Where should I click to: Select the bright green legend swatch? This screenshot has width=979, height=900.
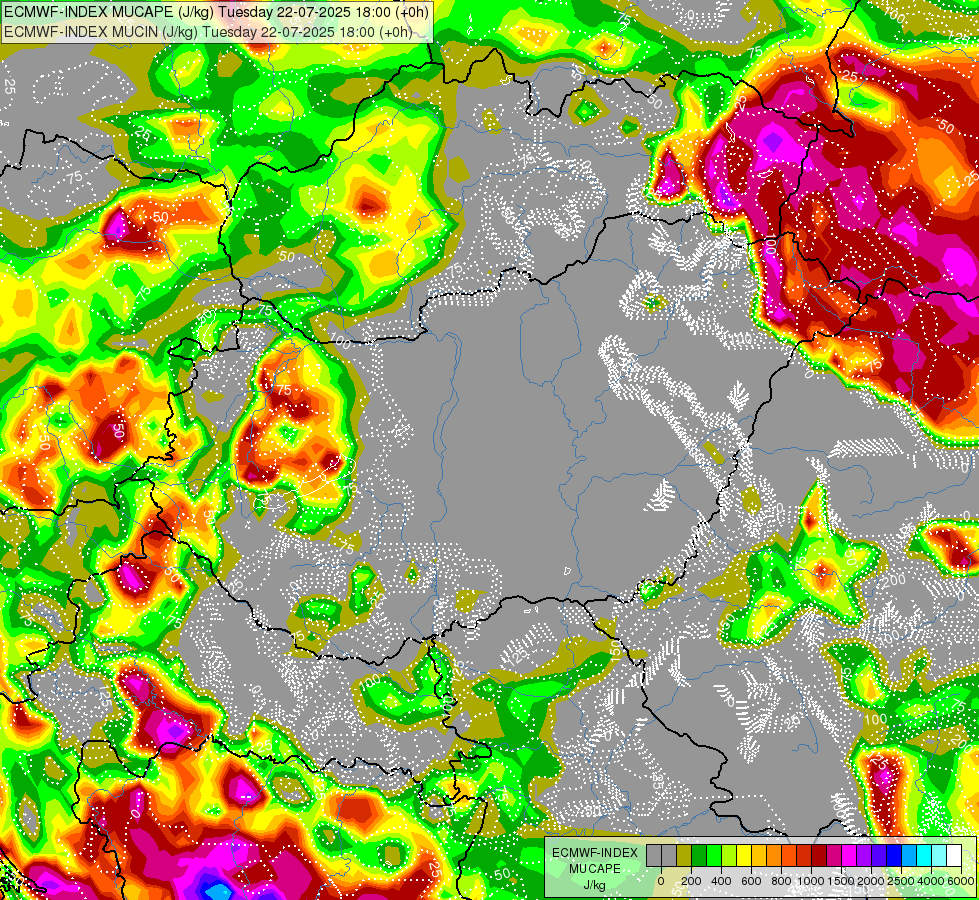point(714,855)
